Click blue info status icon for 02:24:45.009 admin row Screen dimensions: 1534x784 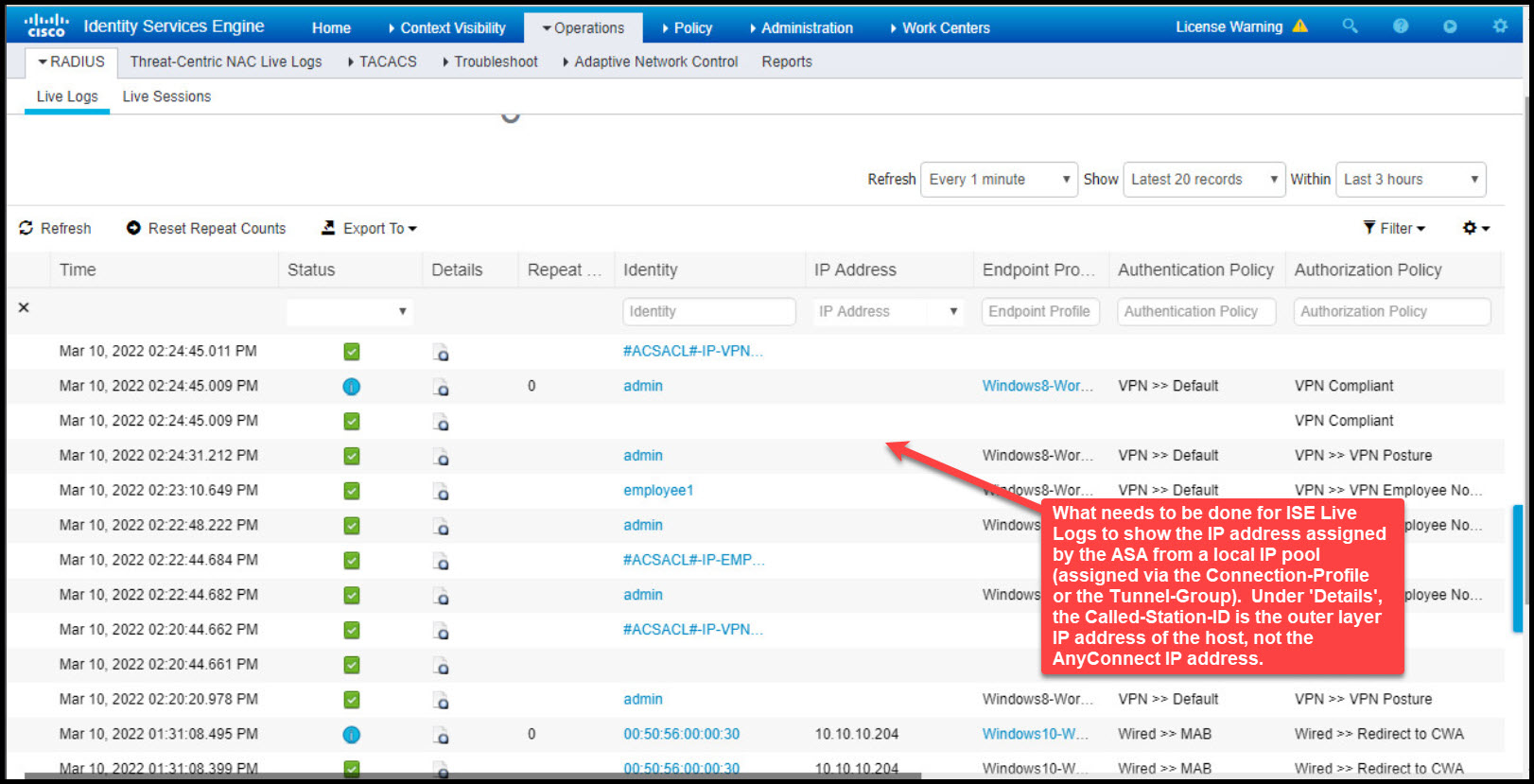point(351,386)
